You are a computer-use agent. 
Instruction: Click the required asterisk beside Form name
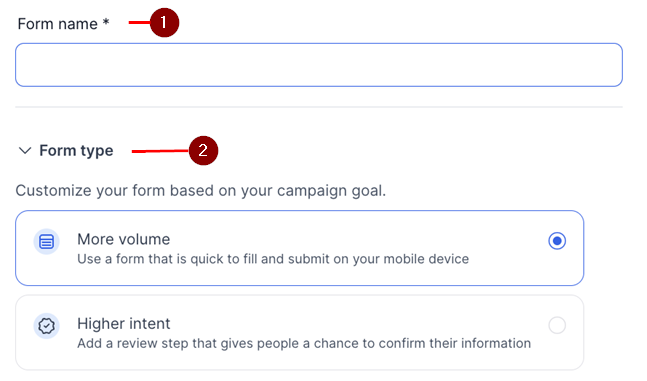click(106, 22)
